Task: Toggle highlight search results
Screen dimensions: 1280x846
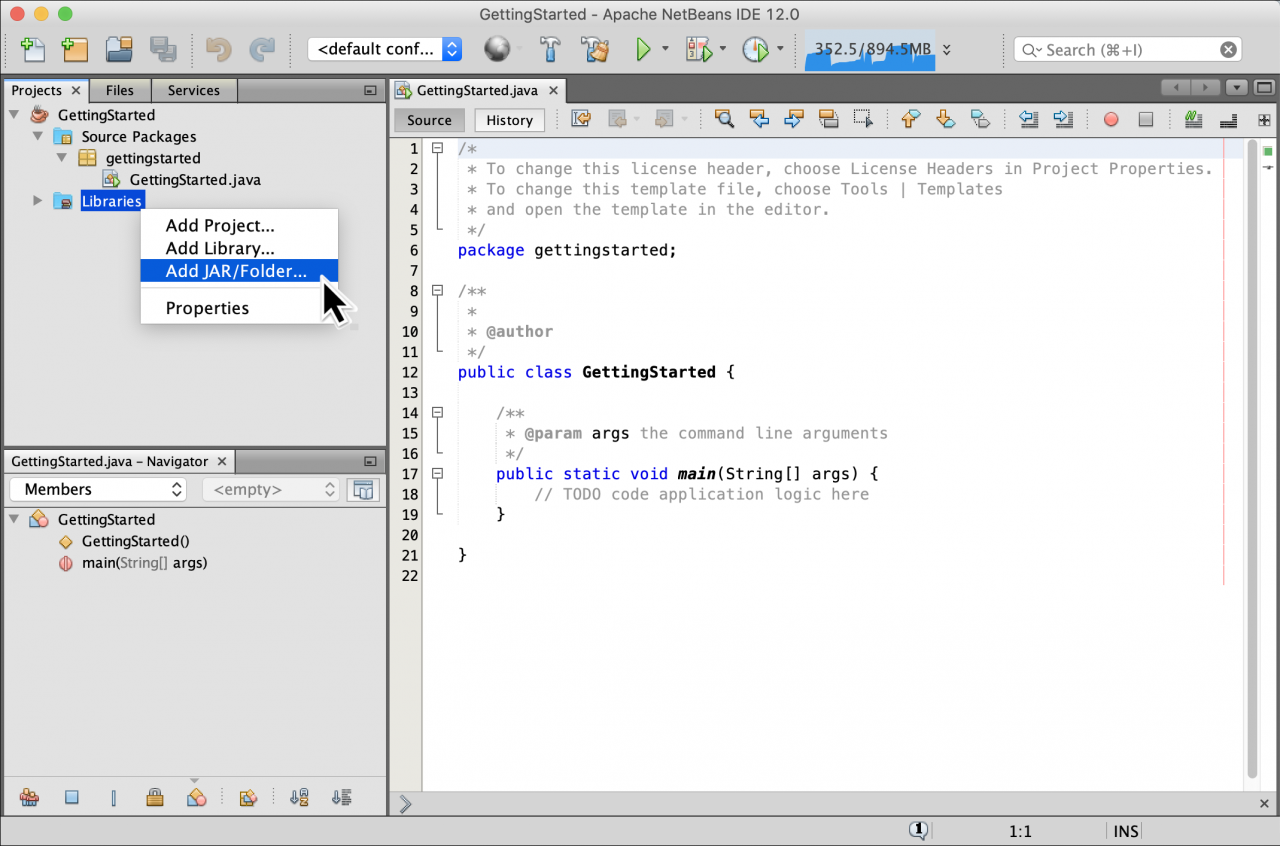Action: (829, 119)
